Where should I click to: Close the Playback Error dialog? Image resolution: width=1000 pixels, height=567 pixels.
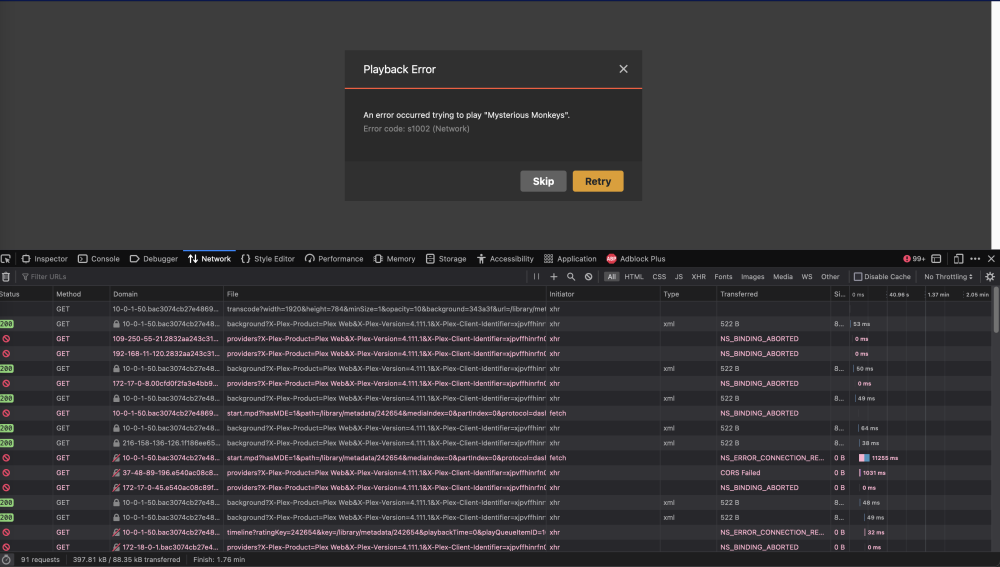tap(623, 69)
